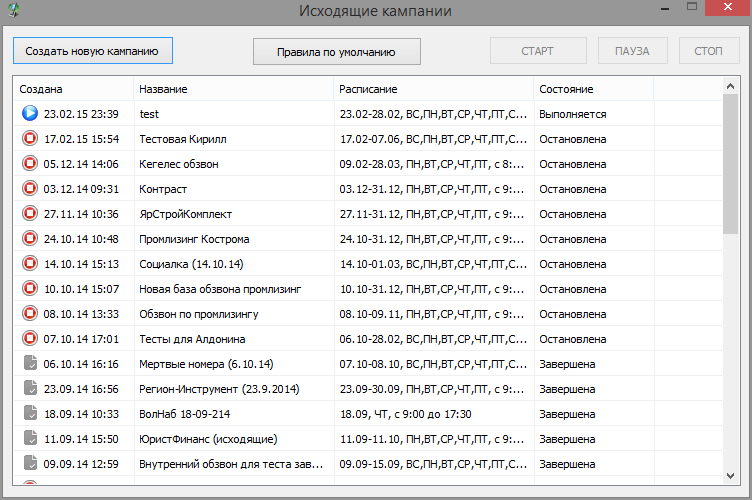The width and height of the screenshot is (752, 500).
Task: Sort list by Создана column header
Action: (73, 89)
